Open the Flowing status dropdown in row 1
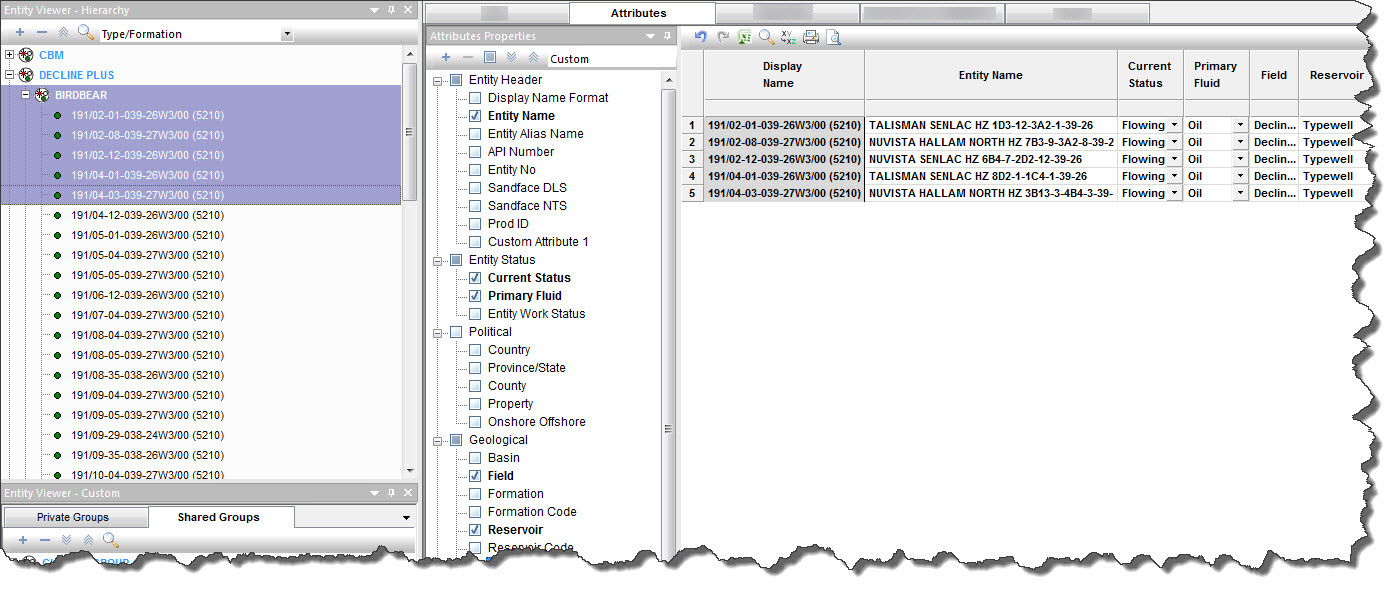The image size is (1398, 592). tap(1173, 124)
